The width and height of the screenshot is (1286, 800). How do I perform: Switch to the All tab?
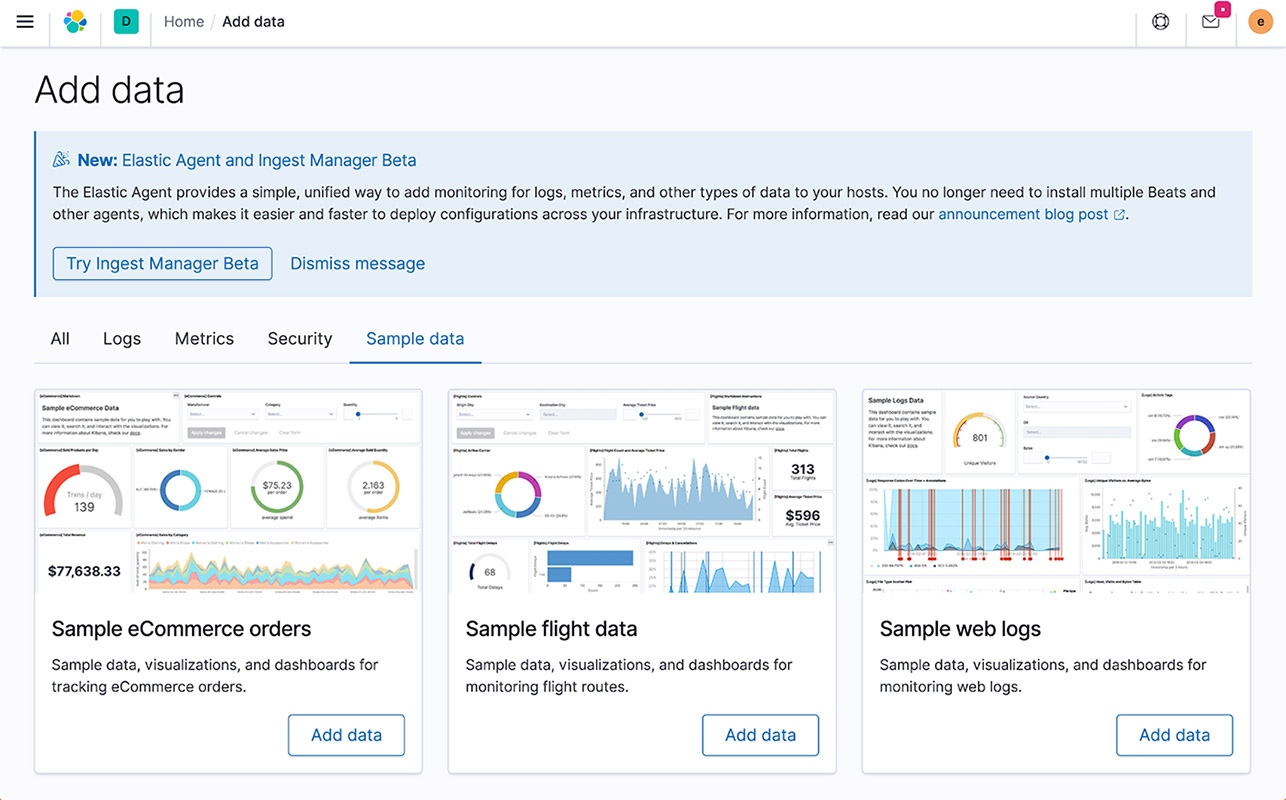(60, 339)
